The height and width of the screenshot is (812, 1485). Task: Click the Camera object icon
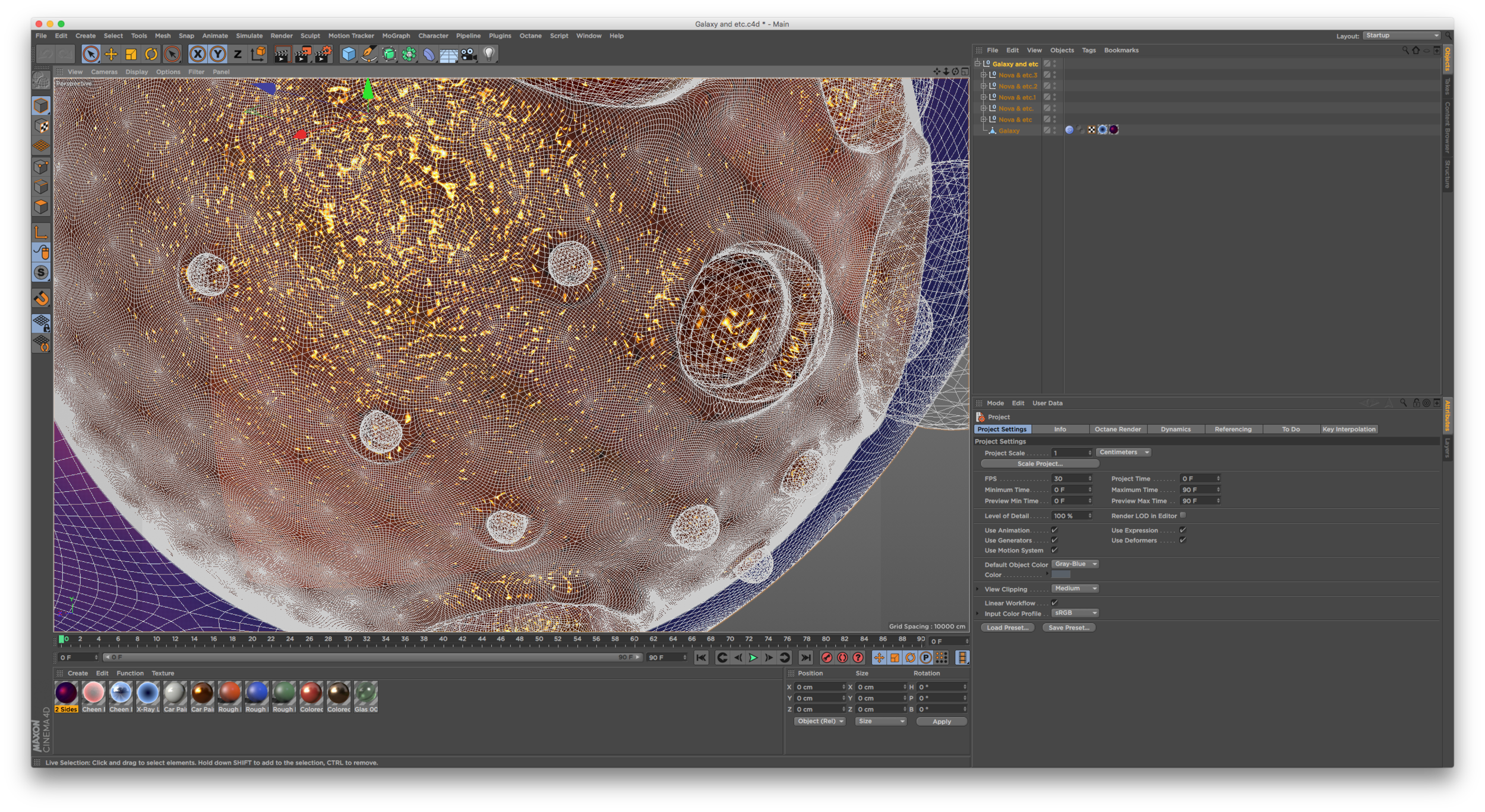coord(469,55)
